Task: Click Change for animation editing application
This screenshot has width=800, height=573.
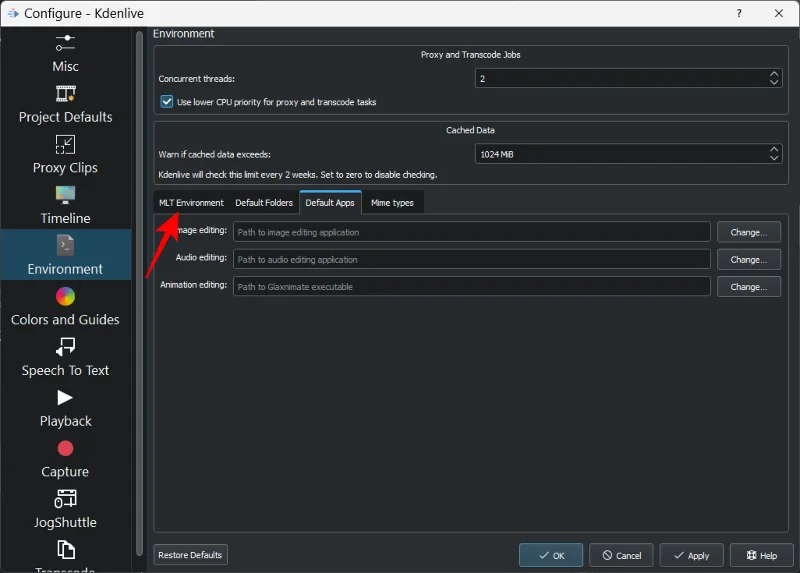Action: 748,287
